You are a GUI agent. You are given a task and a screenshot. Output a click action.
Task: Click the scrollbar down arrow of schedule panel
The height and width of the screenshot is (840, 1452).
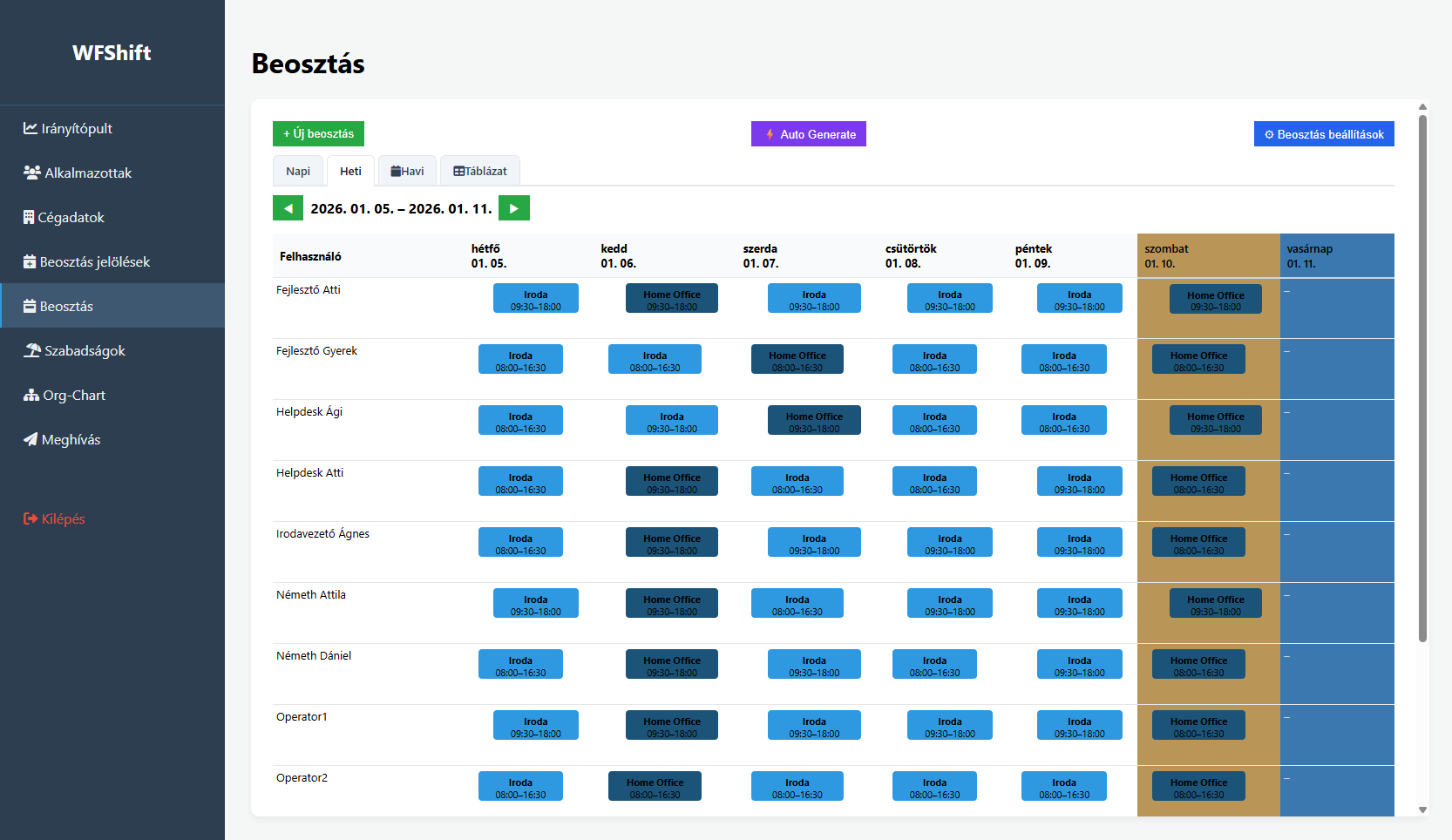[1422, 810]
